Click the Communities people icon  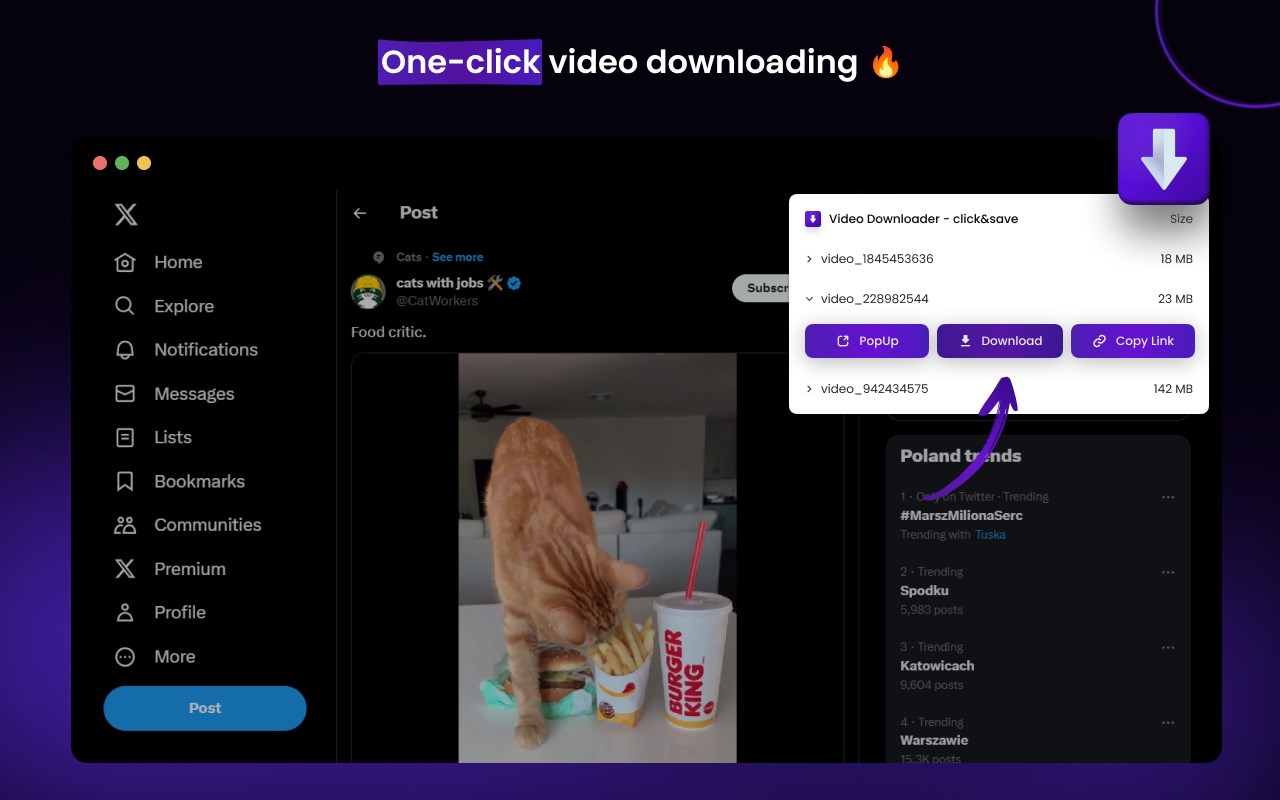pyautogui.click(x=125, y=525)
